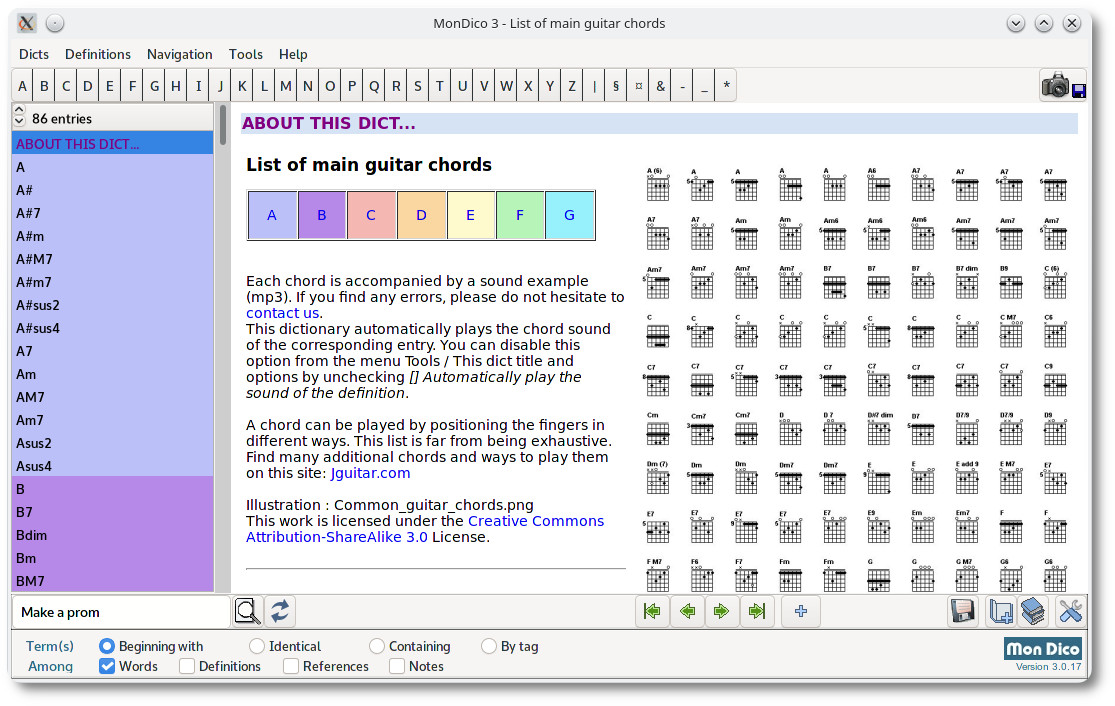Screen dimensions: 1115x706
Task: Click the search magnifier icon
Action: [247, 611]
